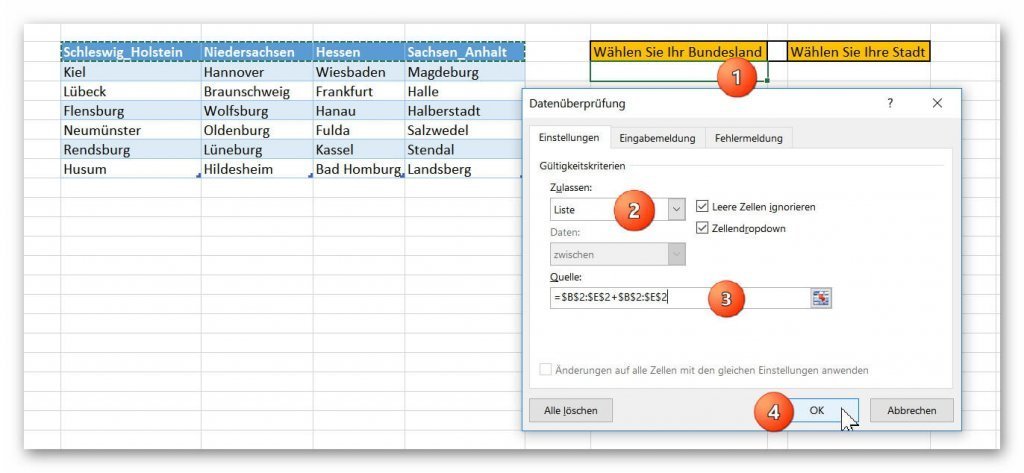Select the cell containing Hannover
Image resolution: width=1024 pixels, height=473 pixels.
point(257,71)
